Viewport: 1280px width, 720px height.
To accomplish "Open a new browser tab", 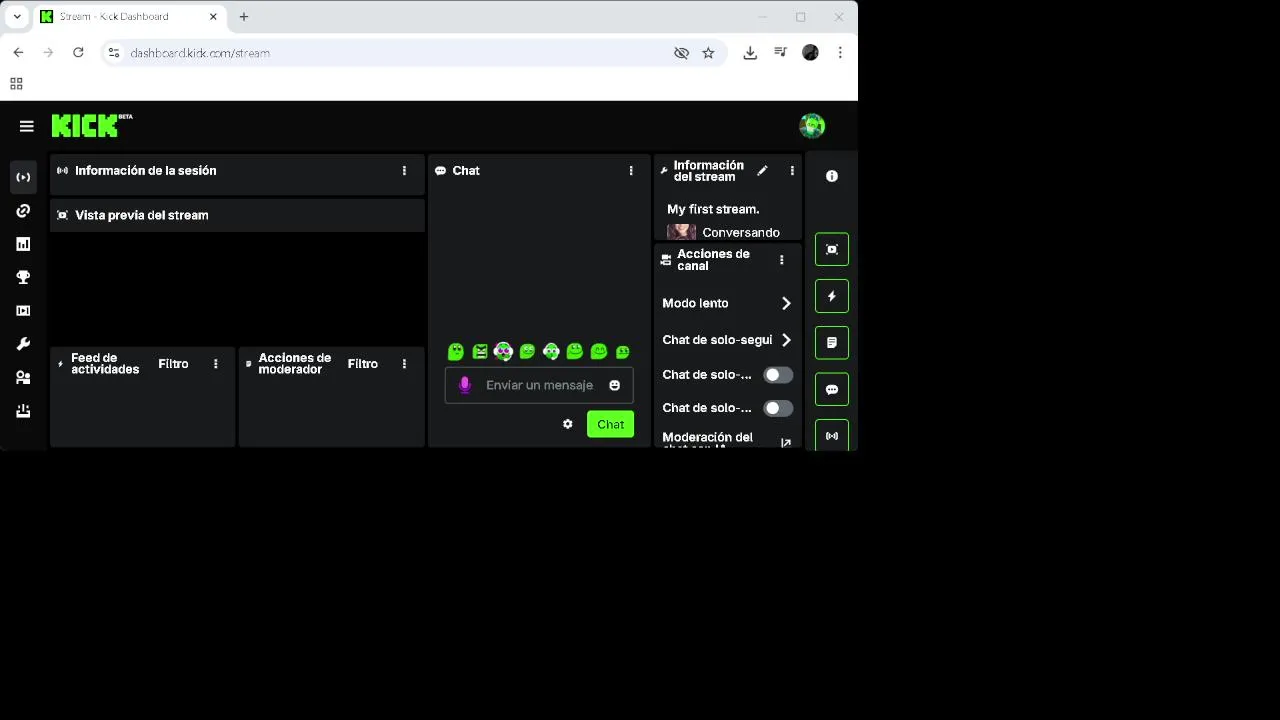I will point(244,16).
